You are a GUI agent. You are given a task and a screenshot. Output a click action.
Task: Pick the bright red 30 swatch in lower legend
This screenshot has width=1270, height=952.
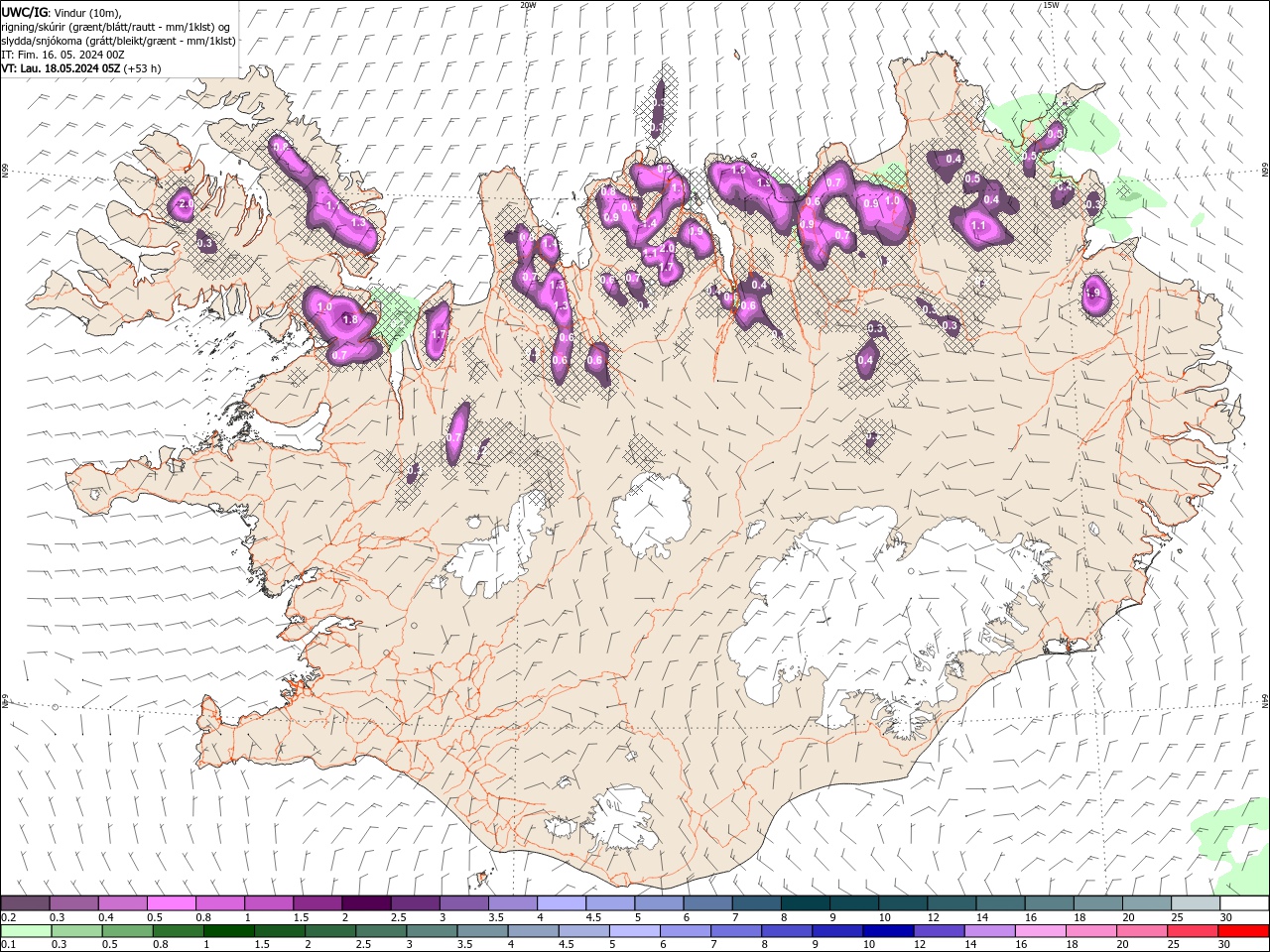point(1243,931)
